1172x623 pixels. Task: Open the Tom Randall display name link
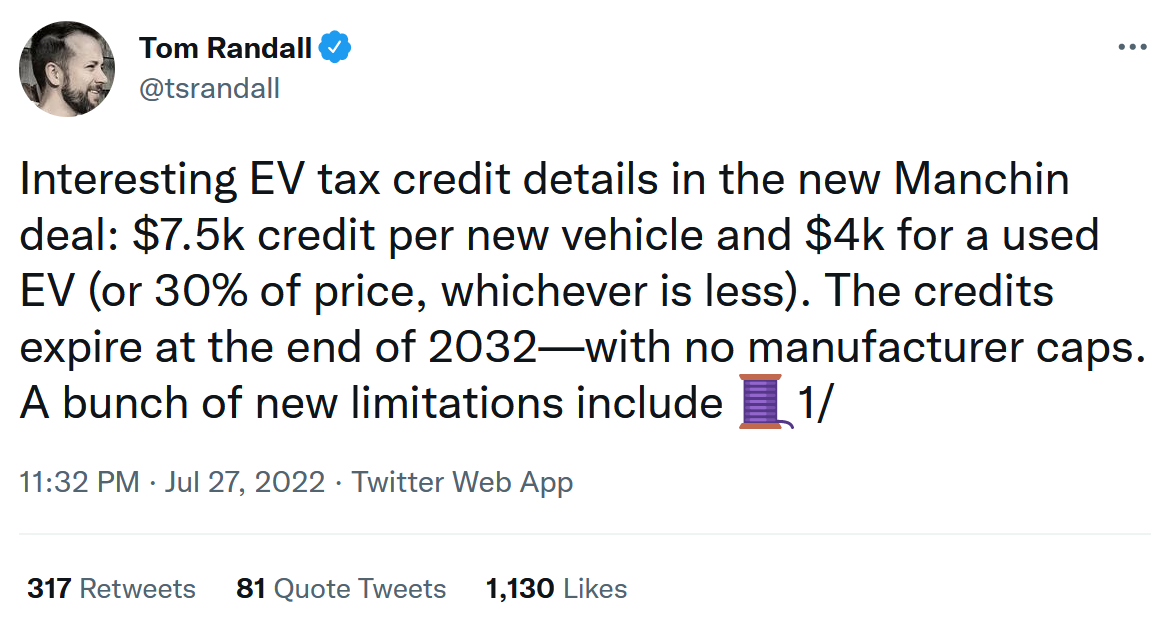225,47
